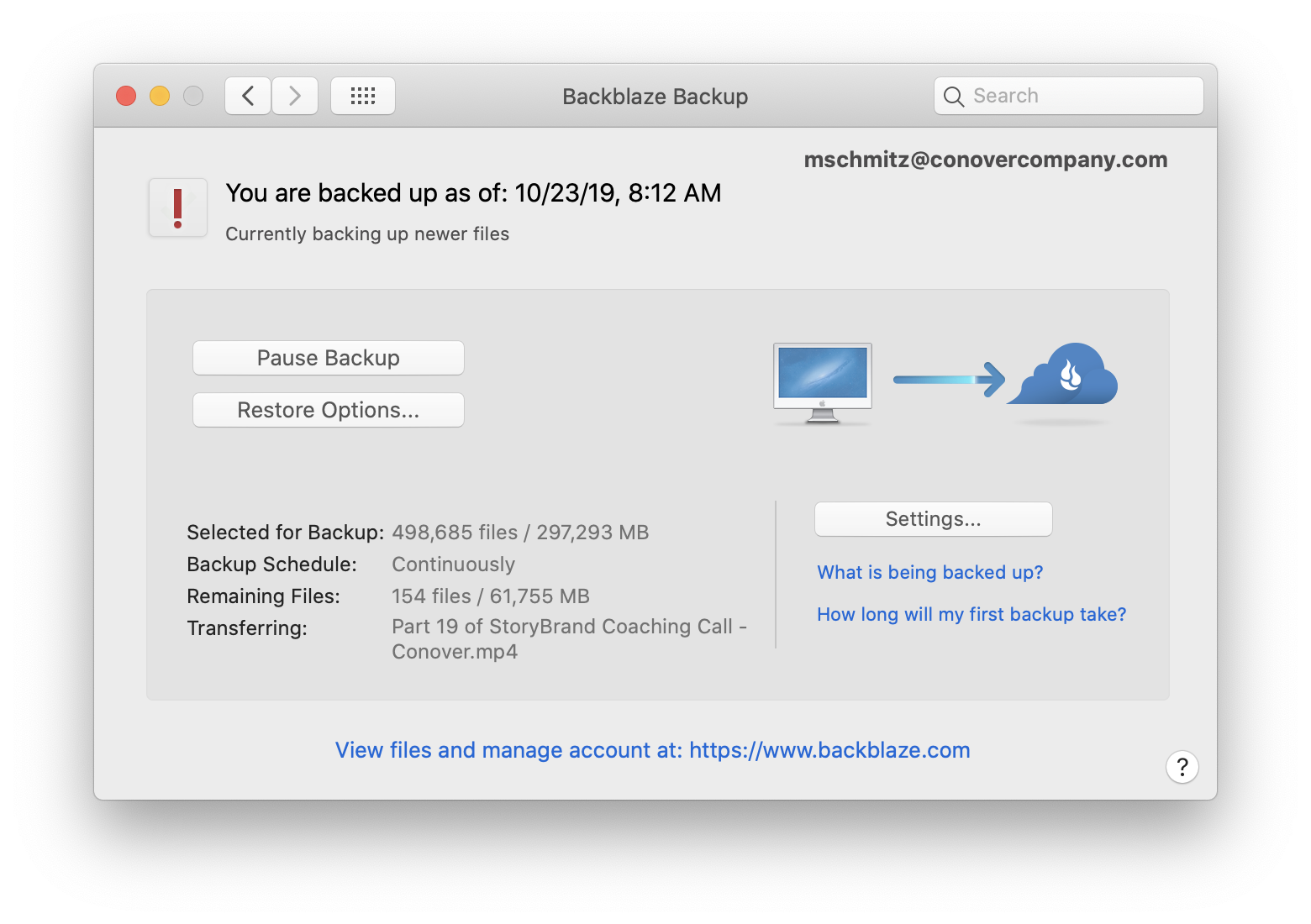Click the iMac computer icon

823,382
